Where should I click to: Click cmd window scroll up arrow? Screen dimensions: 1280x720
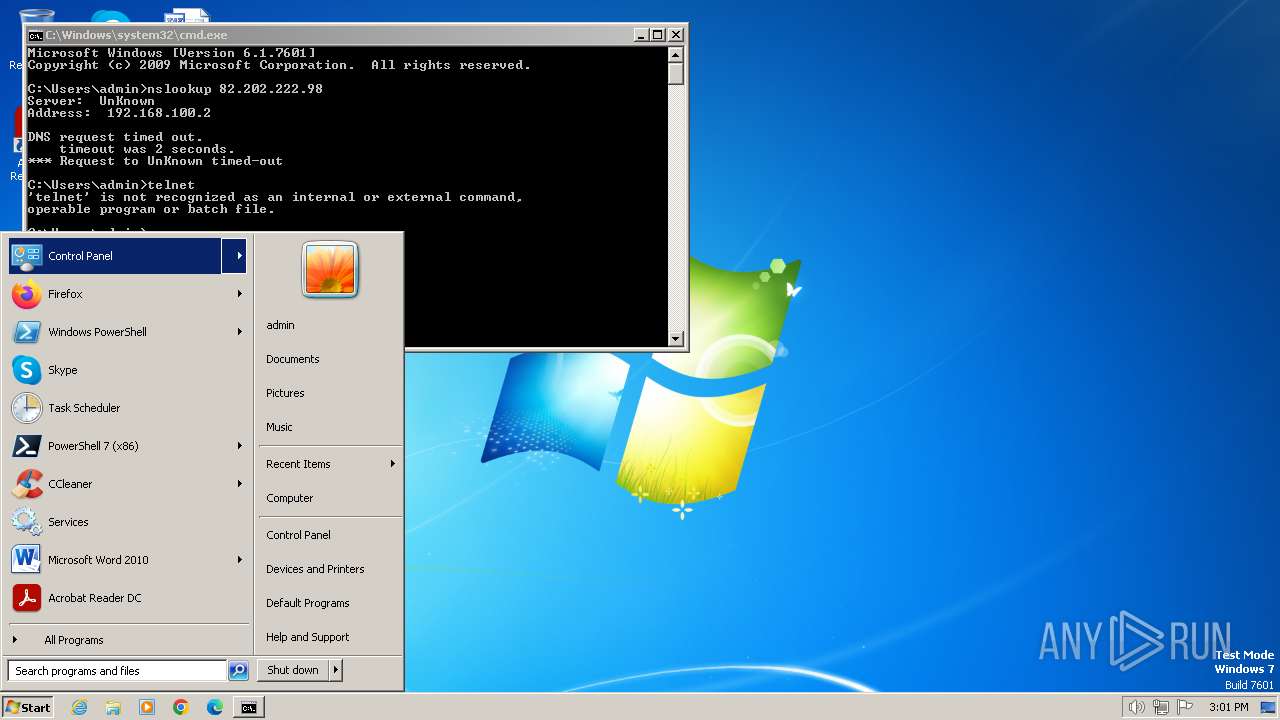point(676,55)
